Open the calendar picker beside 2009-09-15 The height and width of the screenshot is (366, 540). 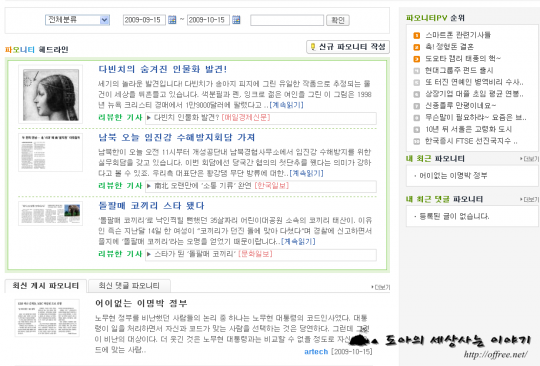pyautogui.click(x=172, y=20)
